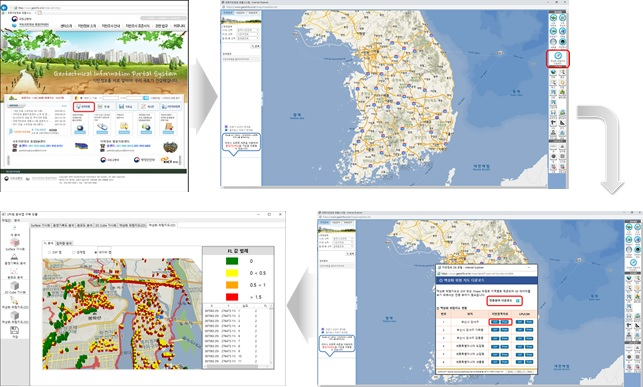Image resolution: width=643 pixels, height=387 pixels.
Task: Expand the second region dropdown in upper map window panel
Action: pyautogui.click(x=248, y=34)
